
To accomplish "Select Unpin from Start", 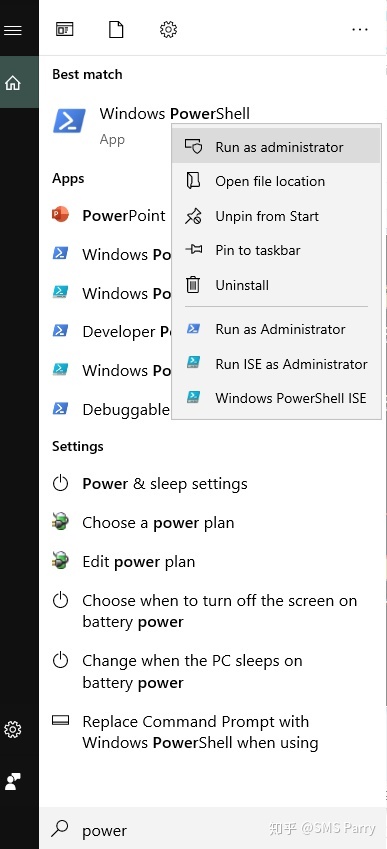I will pyautogui.click(x=276, y=216).
